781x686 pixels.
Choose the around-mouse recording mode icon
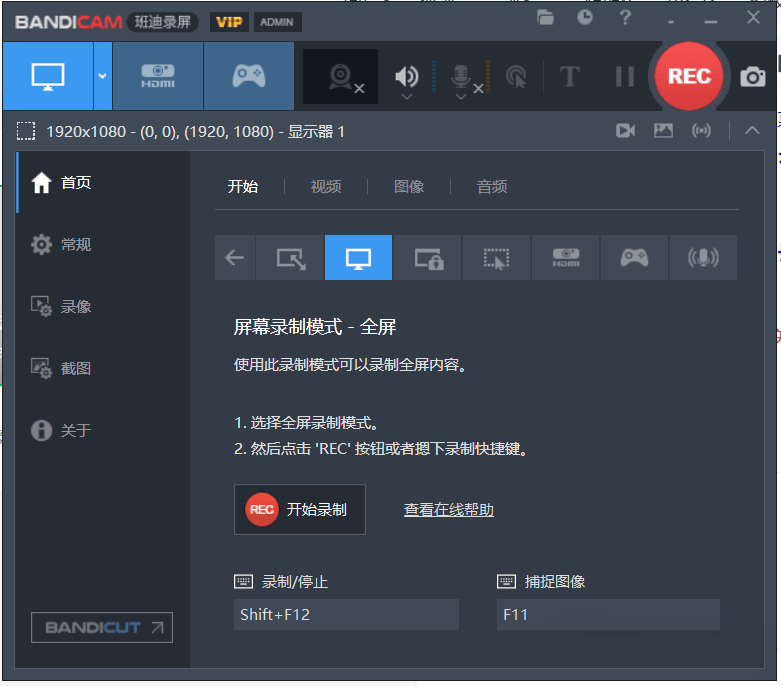pyautogui.click(x=497, y=258)
